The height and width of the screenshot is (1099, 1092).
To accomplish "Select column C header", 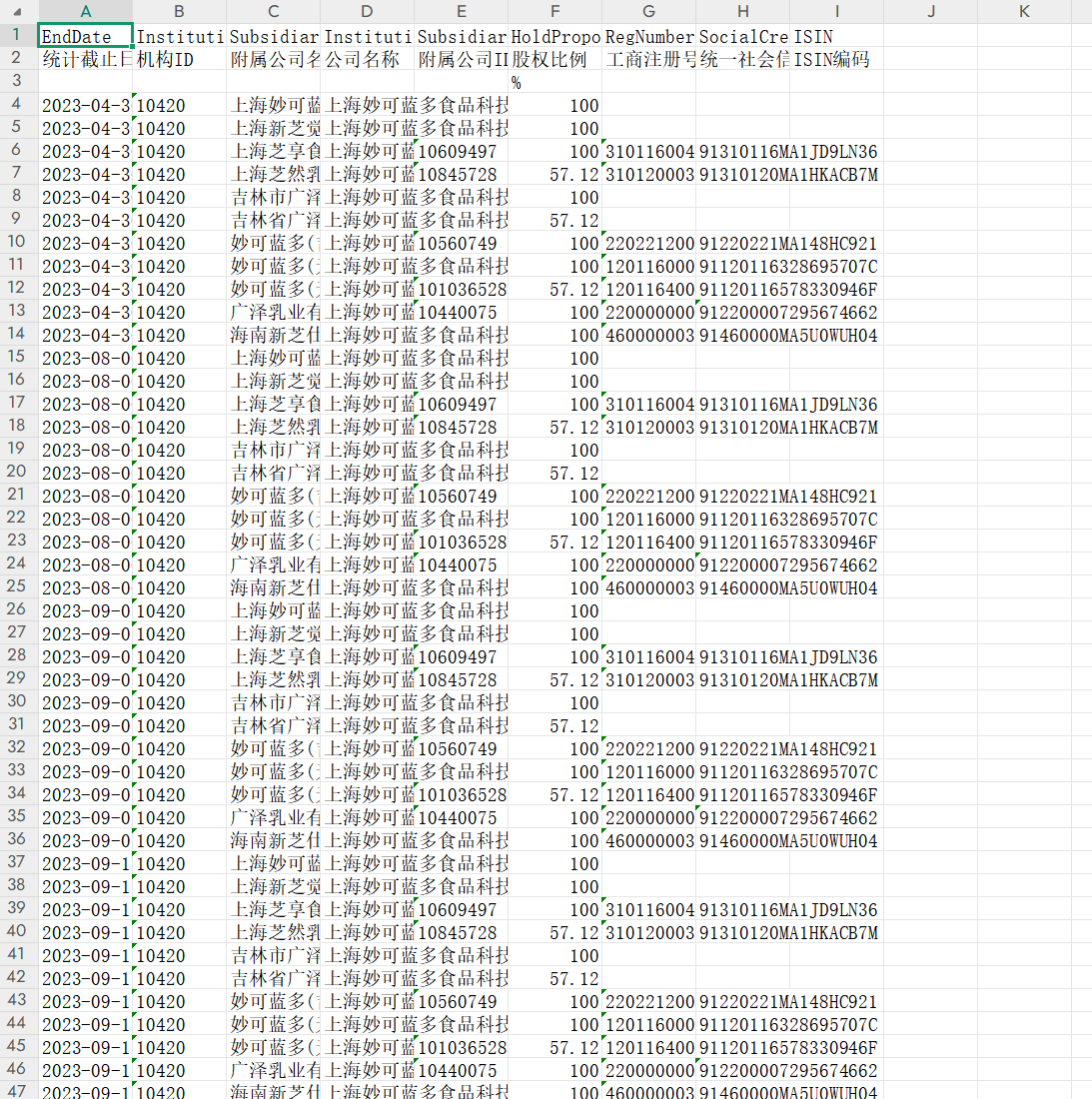I will 274,11.
